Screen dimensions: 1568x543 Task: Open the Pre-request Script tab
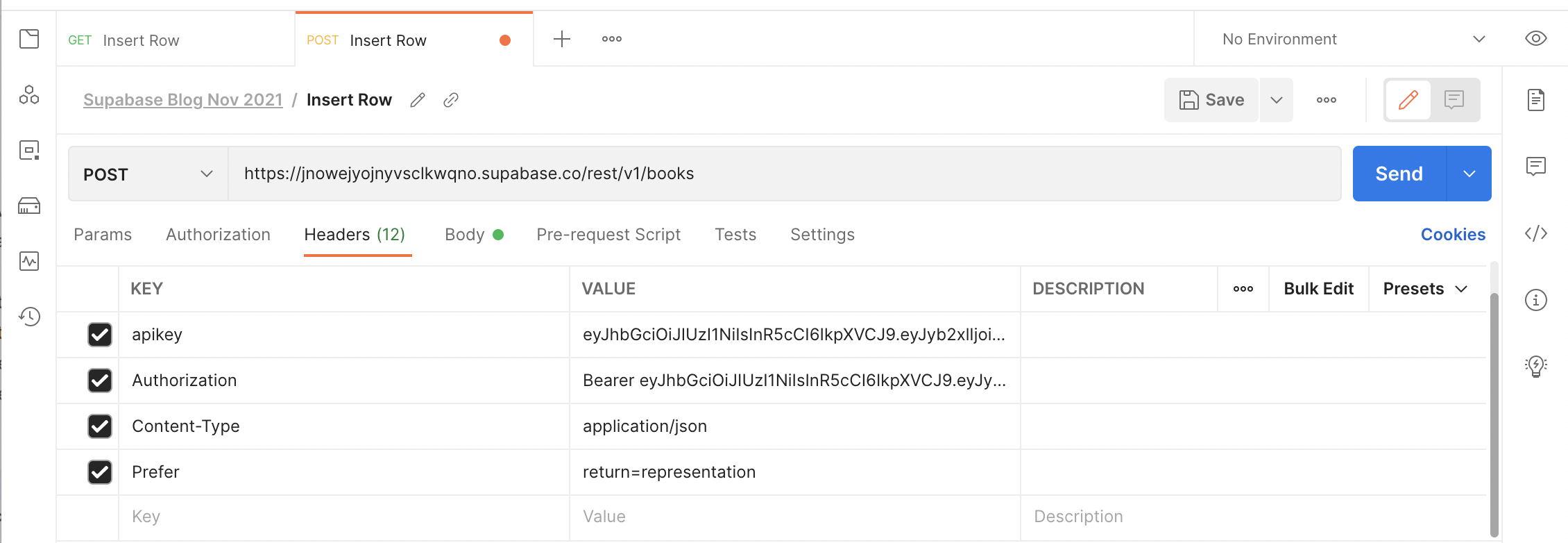(608, 235)
